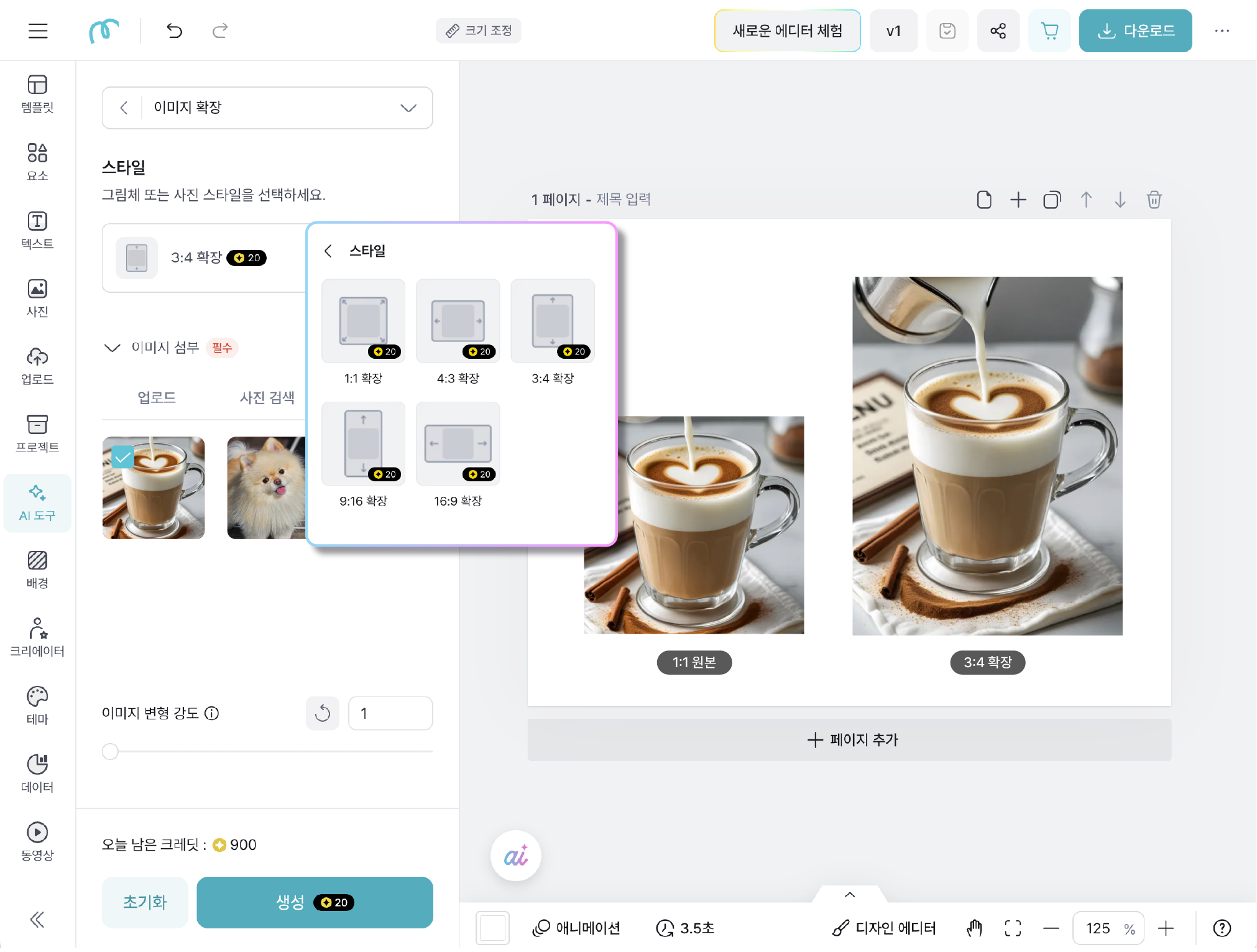The height and width of the screenshot is (952, 1257).
Task: Delete the page with trash icon
Action: pos(1154,200)
